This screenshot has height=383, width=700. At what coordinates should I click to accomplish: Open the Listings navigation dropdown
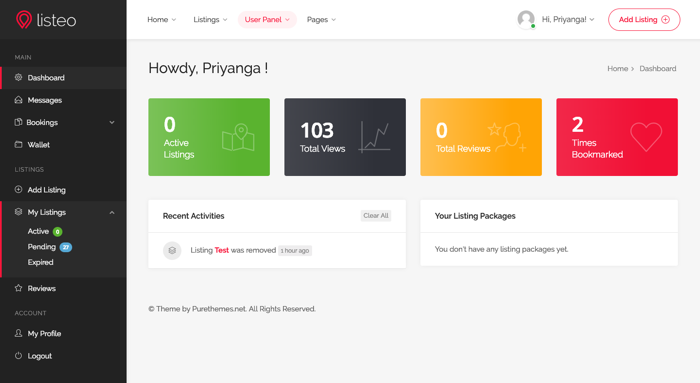210,20
